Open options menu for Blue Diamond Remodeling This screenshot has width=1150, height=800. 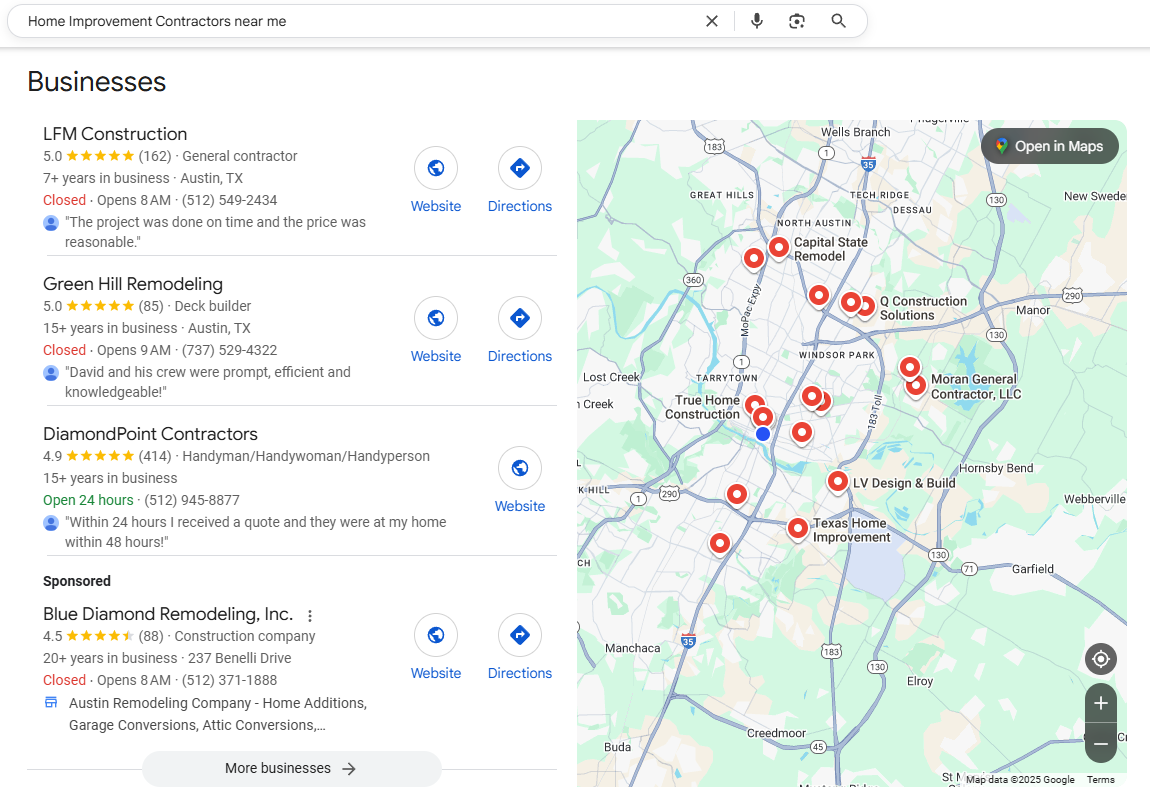click(x=310, y=615)
